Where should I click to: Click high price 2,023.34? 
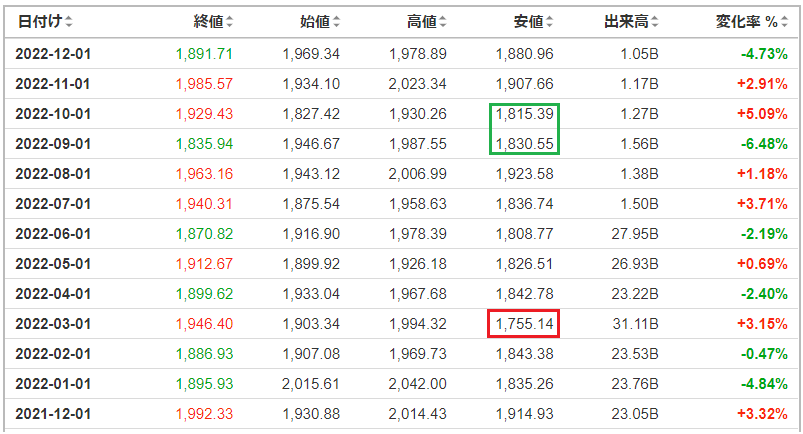pyautogui.click(x=417, y=84)
